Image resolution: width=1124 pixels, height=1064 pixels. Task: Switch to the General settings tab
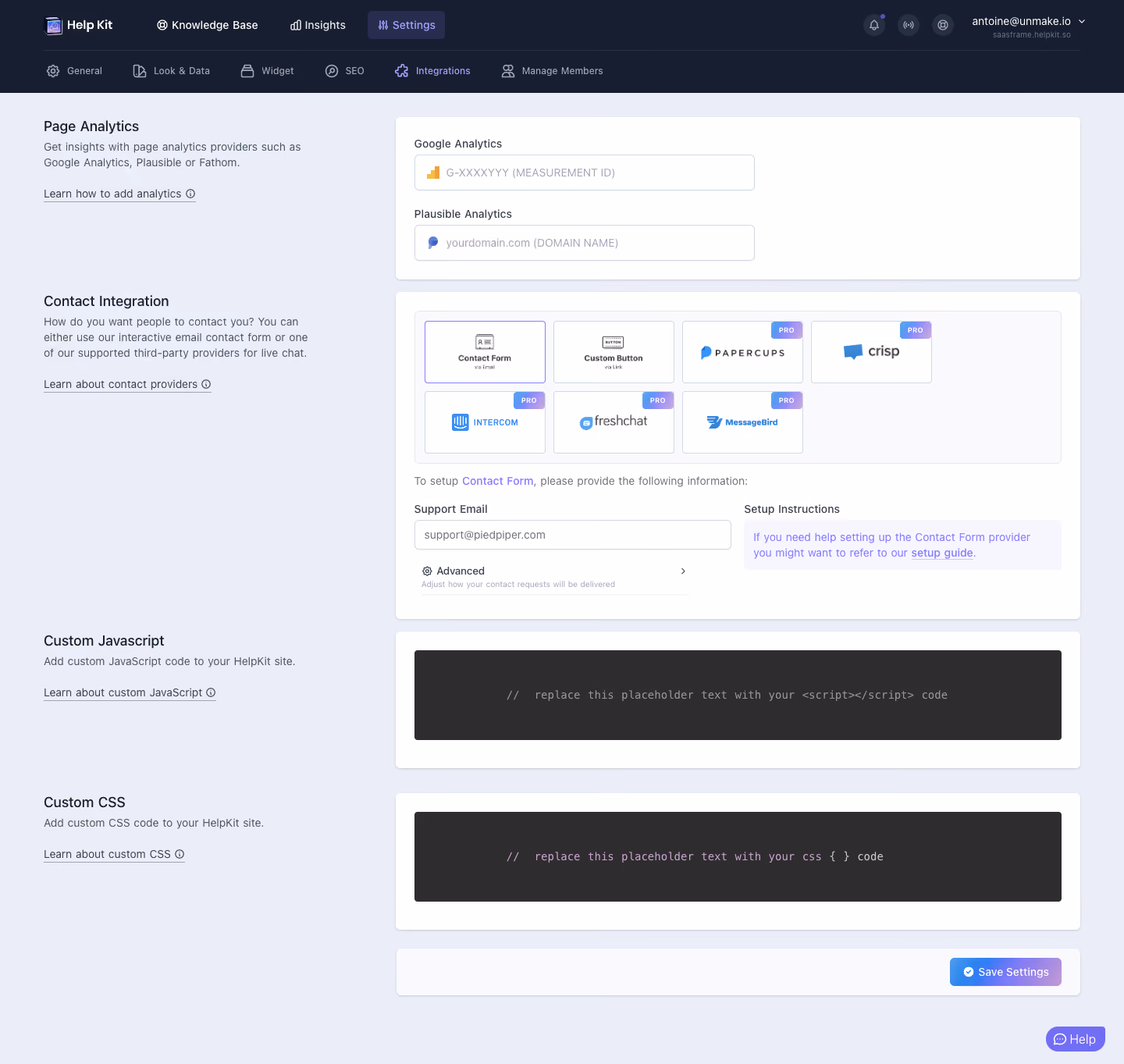click(x=74, y=71)
